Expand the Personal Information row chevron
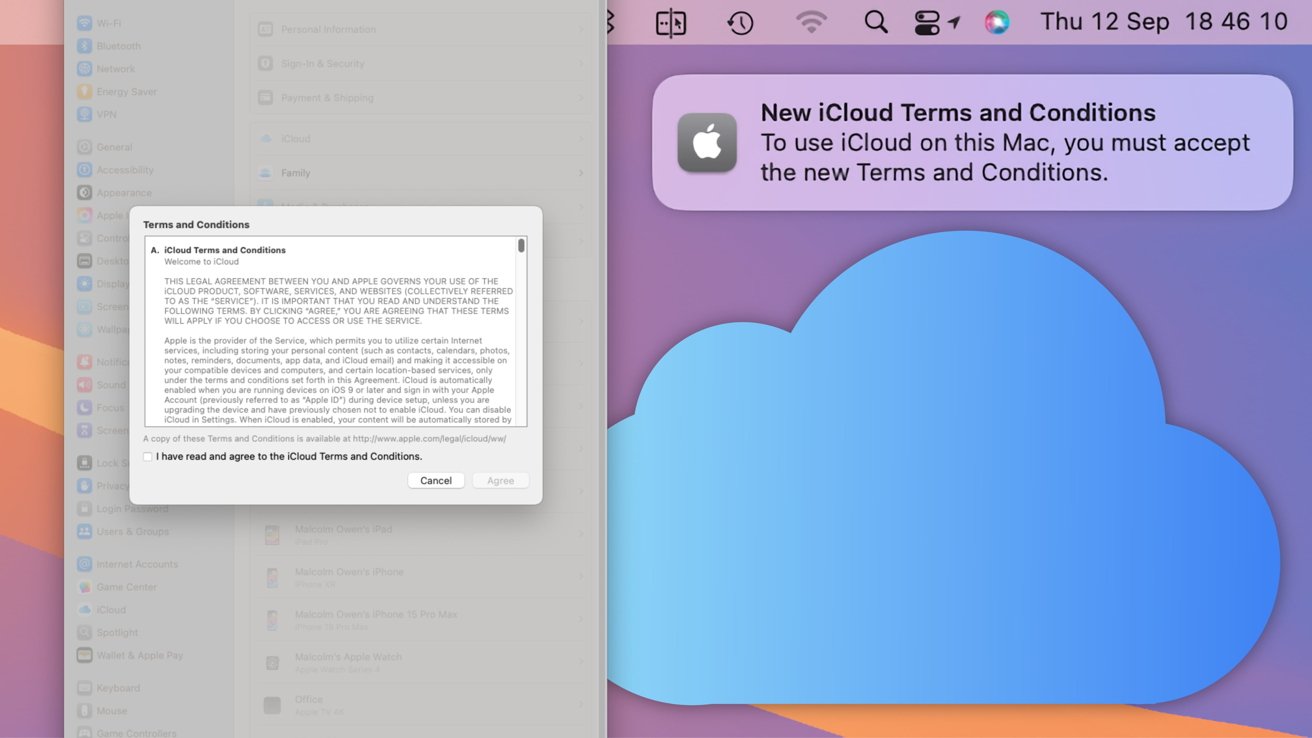The height and width of the screenshot is (738, 1312). 581,30
